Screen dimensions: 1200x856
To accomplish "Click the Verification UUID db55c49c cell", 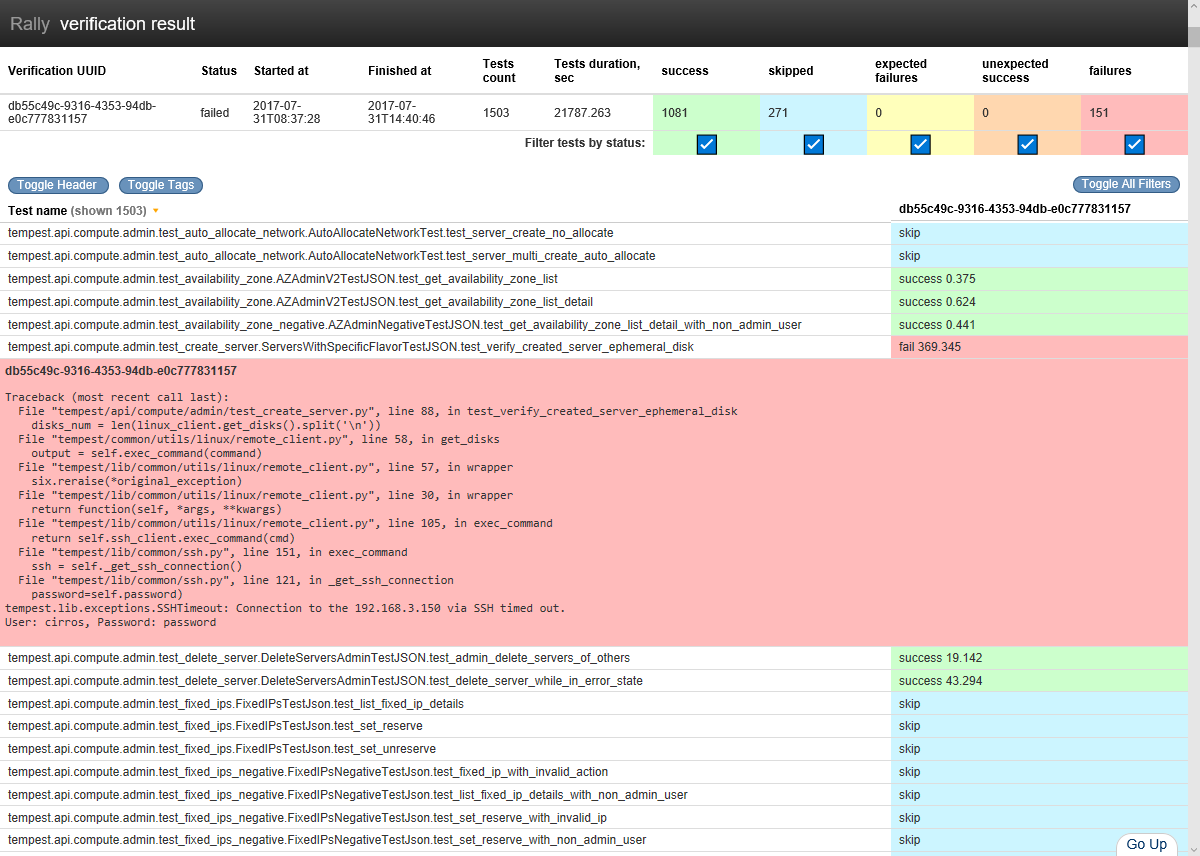I will coord(80,113).
